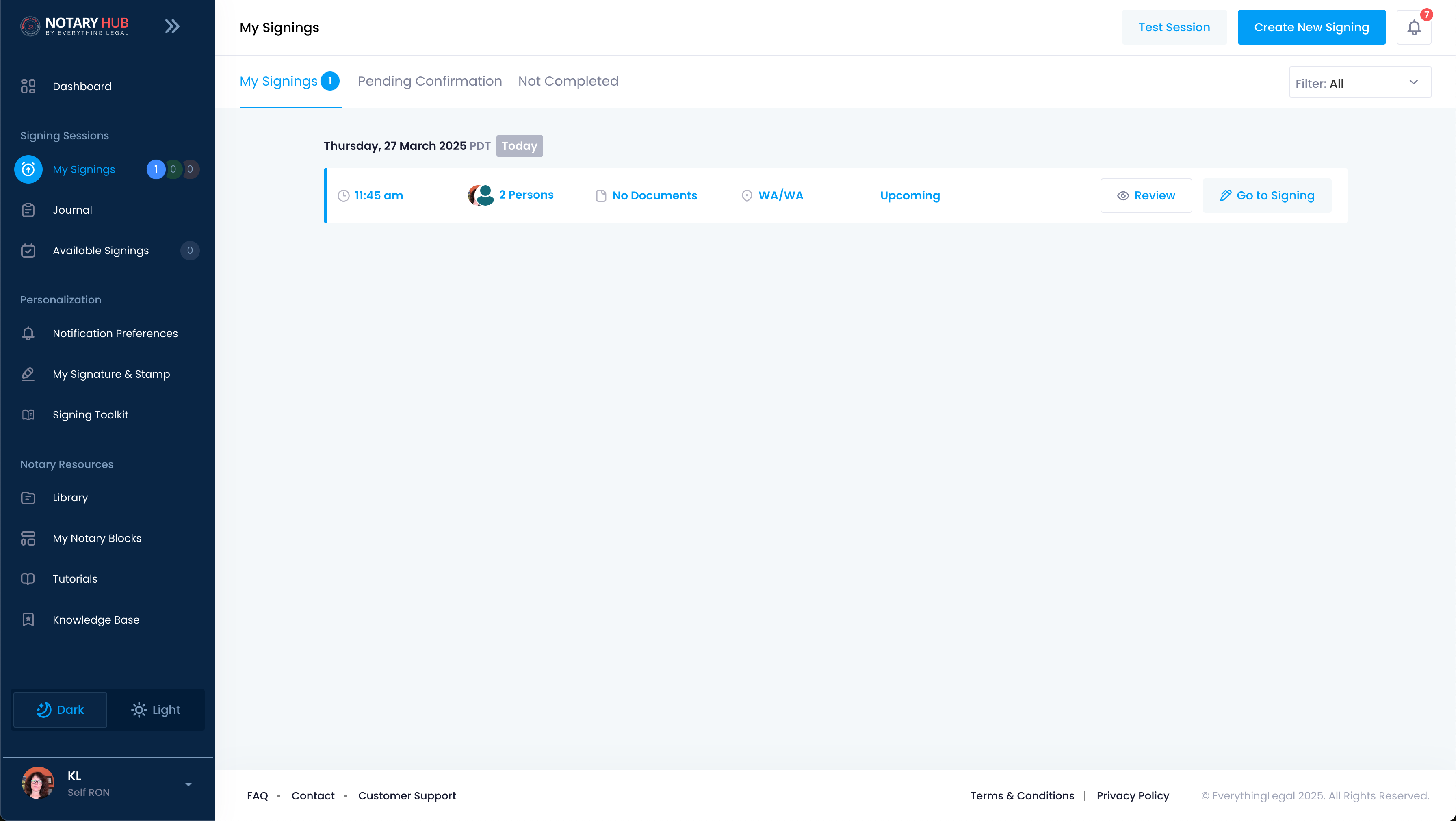Click the Available Signings calendar icon
1456x821 pixels.
click(28, 251)
